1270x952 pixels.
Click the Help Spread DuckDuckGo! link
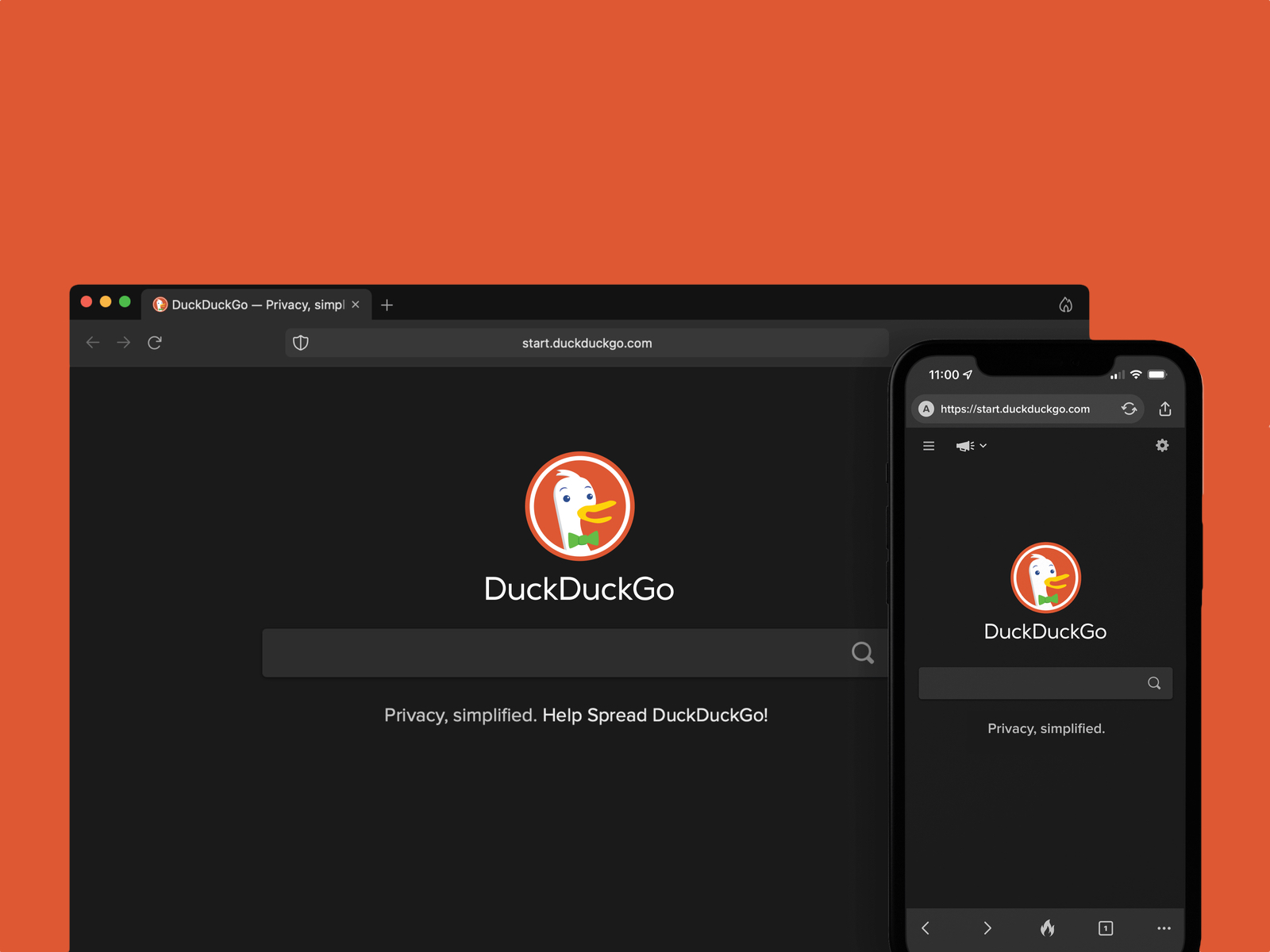tap(655, 716)
